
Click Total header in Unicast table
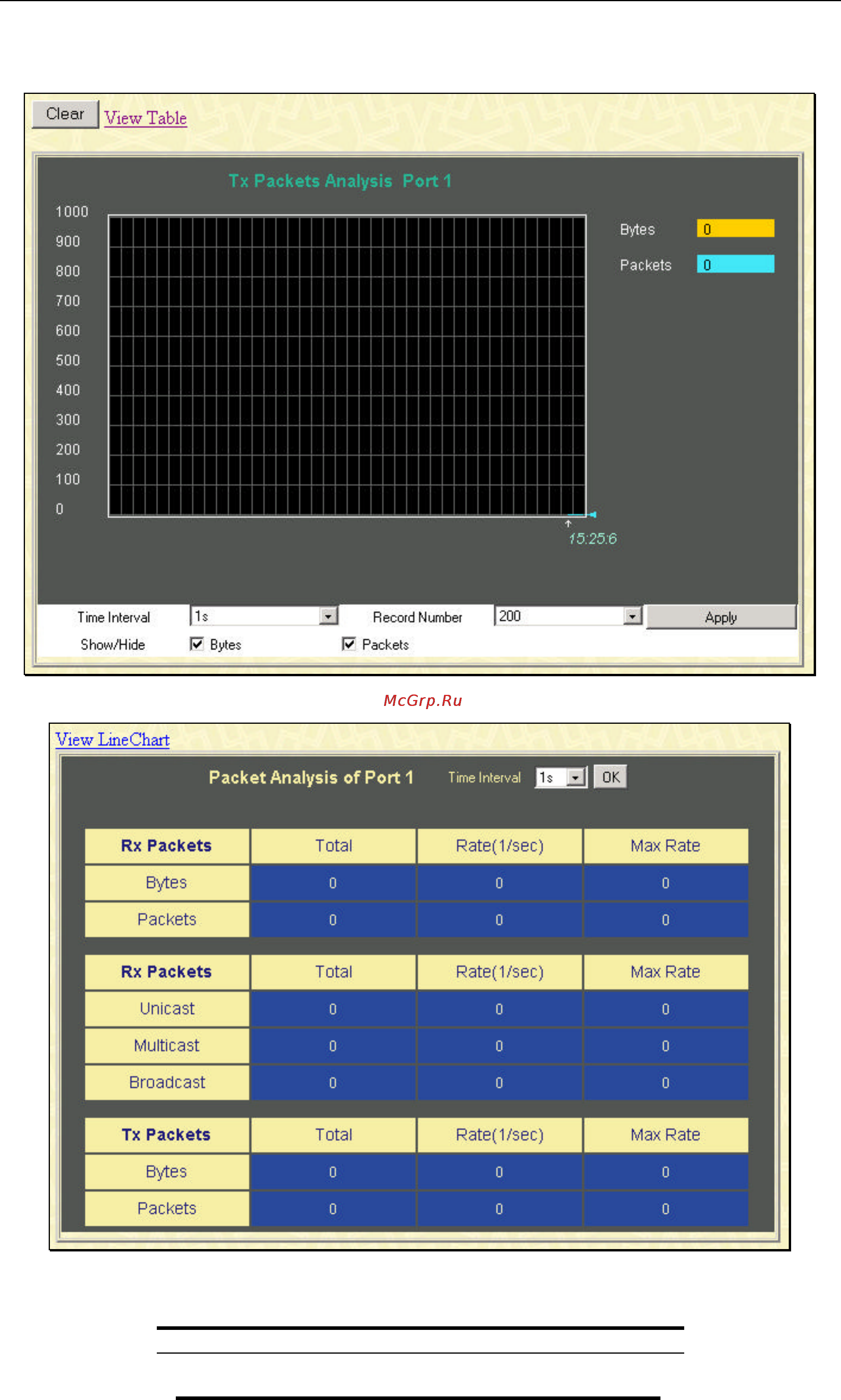pos(333,972)
